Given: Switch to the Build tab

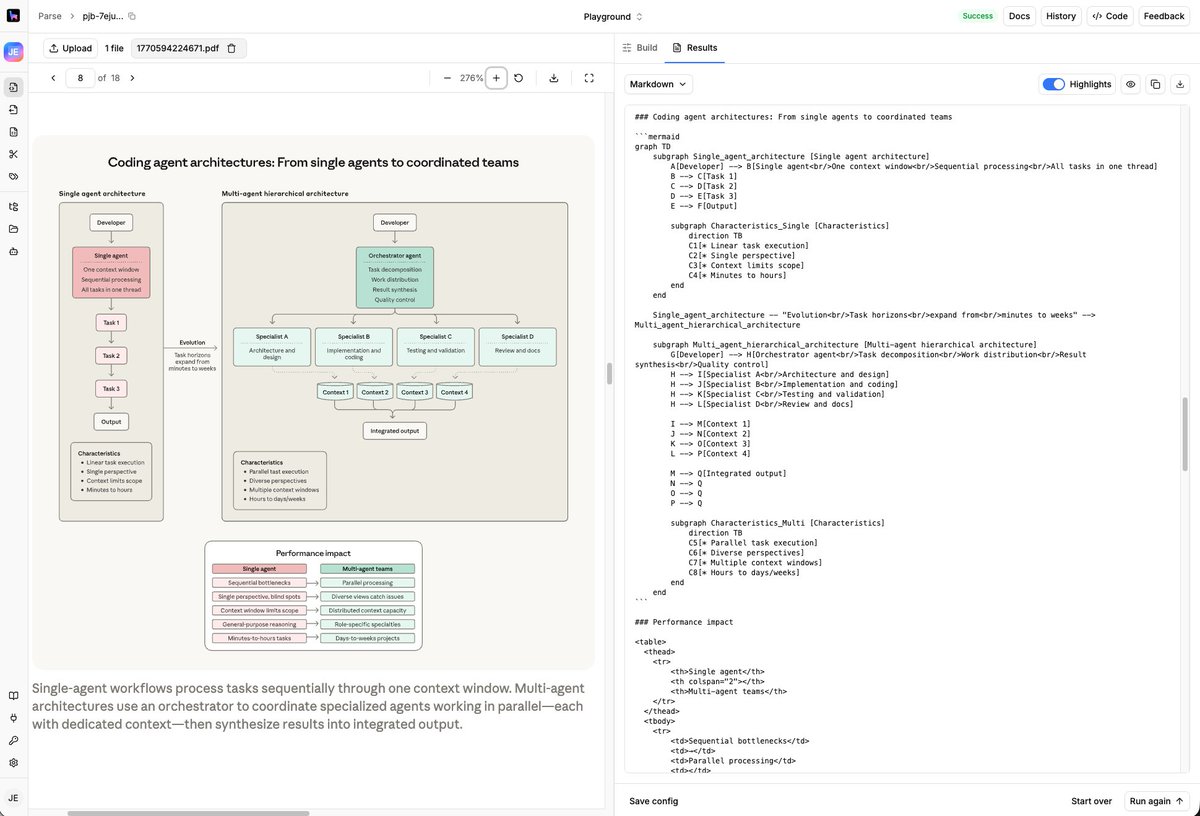Looking at the screenshot, I should (640, 48).
